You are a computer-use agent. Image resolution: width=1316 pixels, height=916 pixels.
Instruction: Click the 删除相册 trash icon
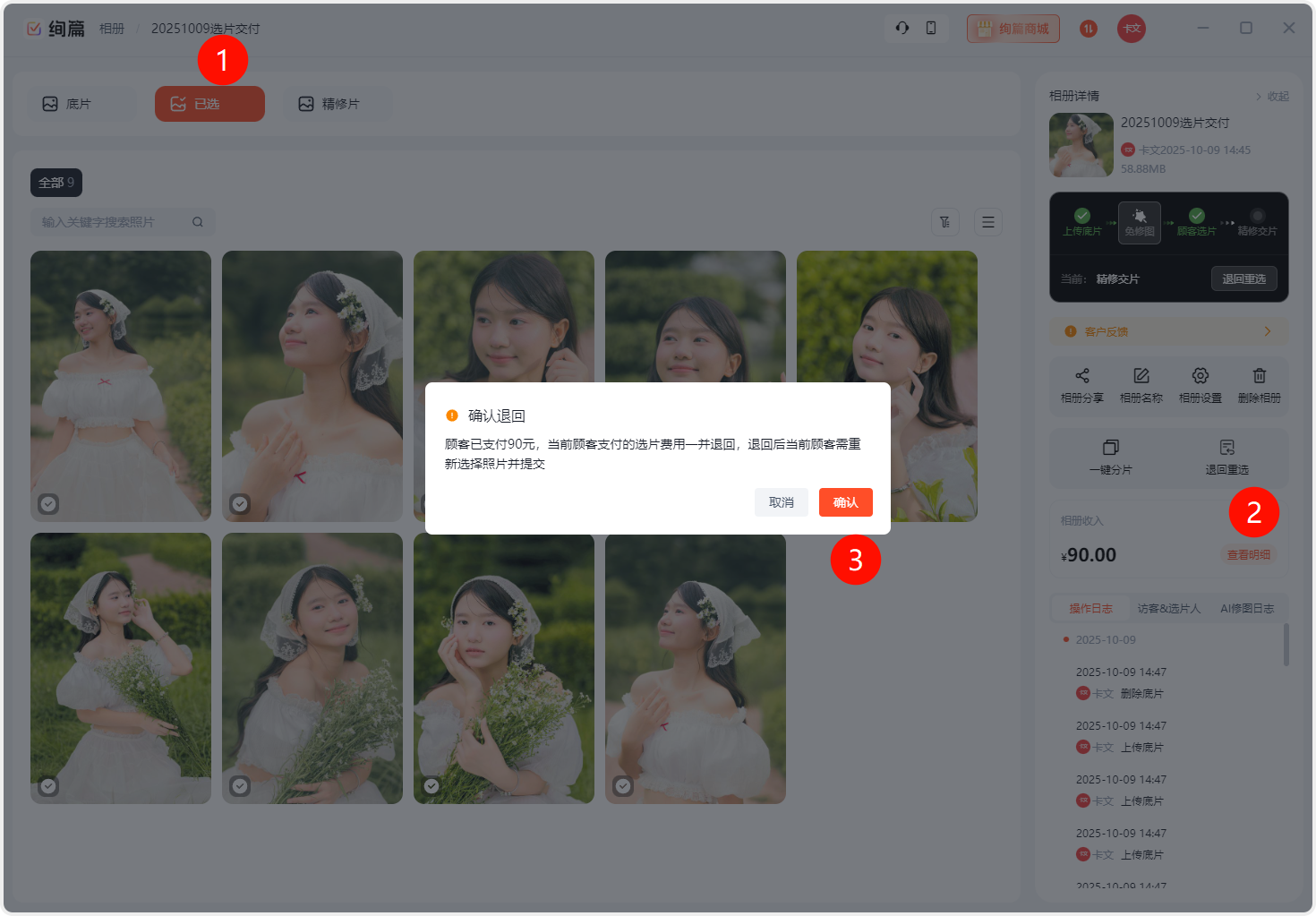click(1259, 376)
